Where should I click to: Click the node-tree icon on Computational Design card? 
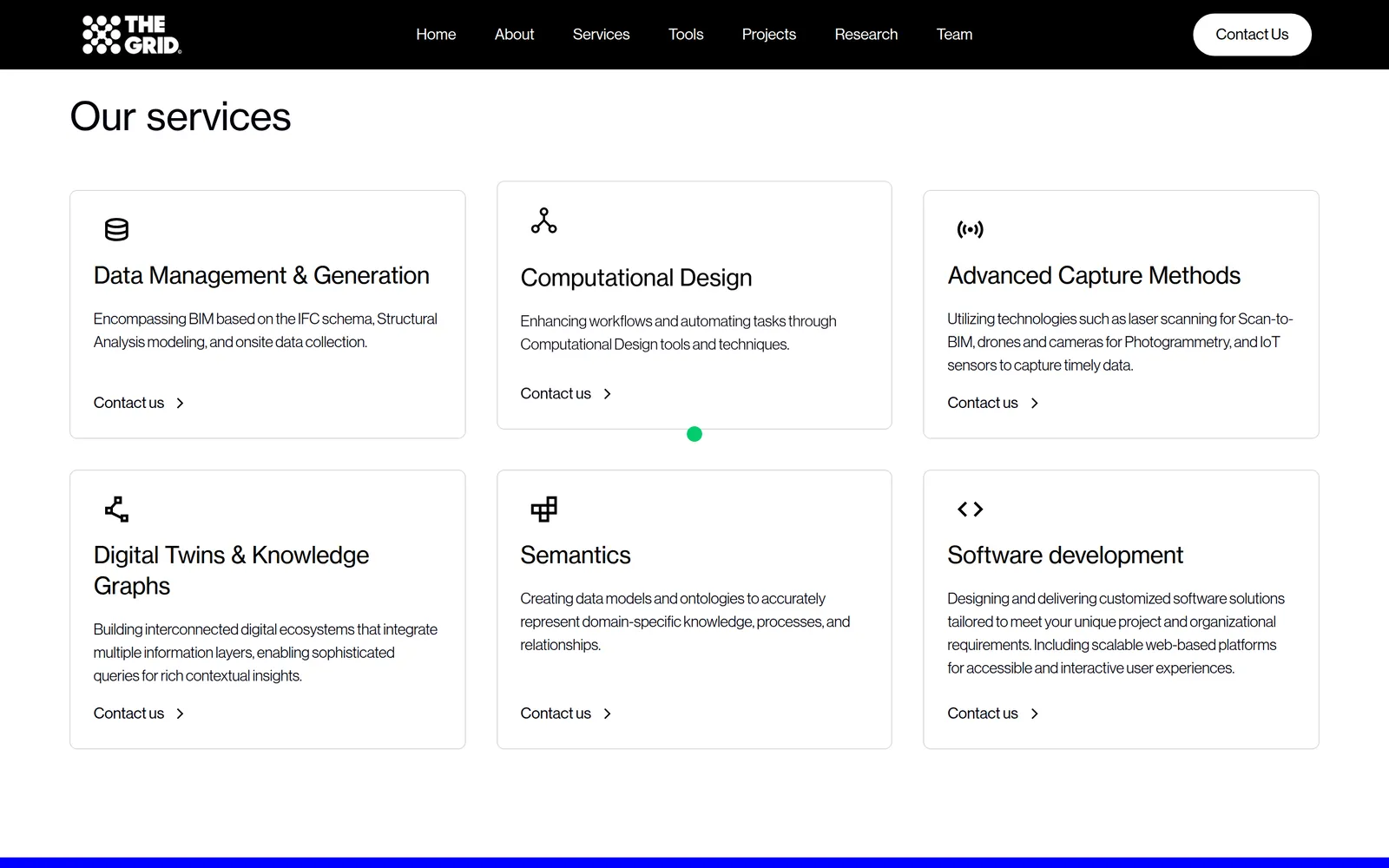tap(543, 220)
